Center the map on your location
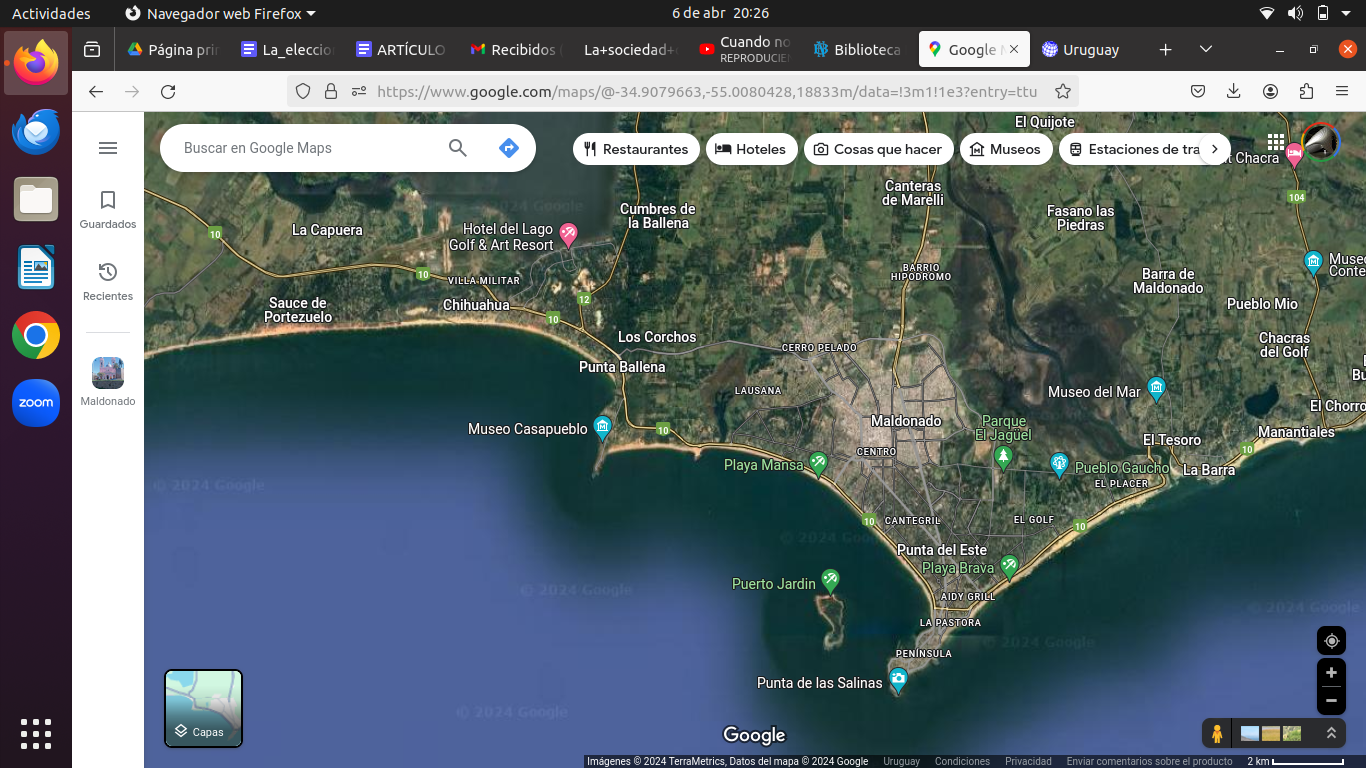The width and height of the screenshot is (1366, 768). pyautogui.click(x=1331, y=641)
